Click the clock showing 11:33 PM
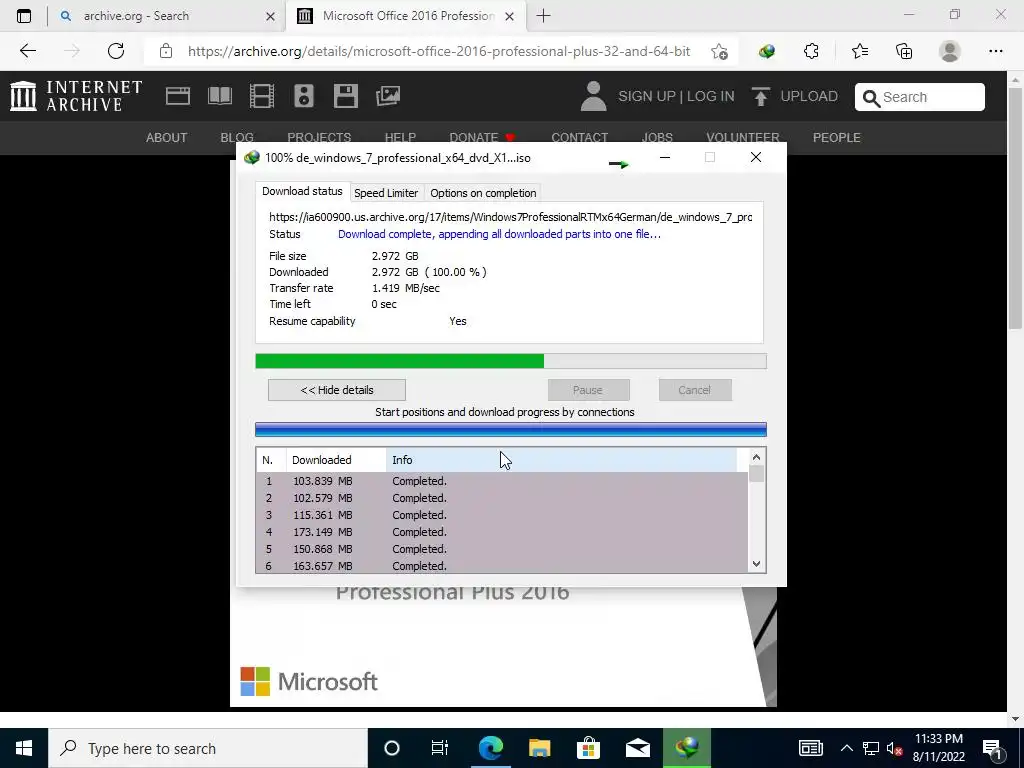The height and width of the screenshot is (768, 1024). point(938,739)
